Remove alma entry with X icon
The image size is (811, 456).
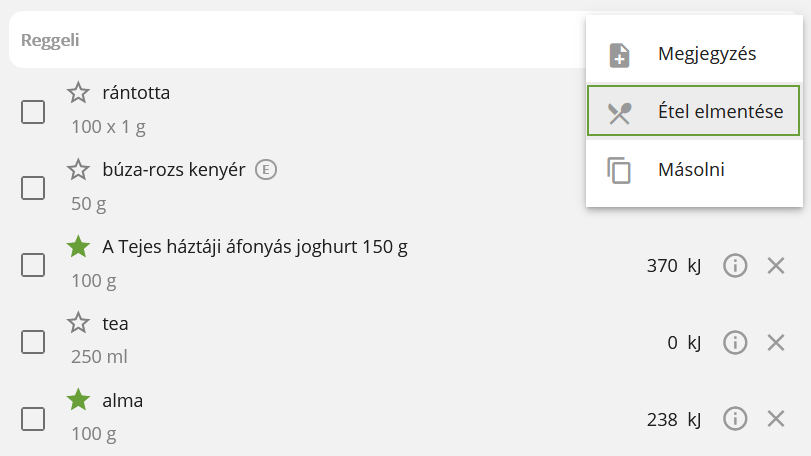(x=776, y=419)
